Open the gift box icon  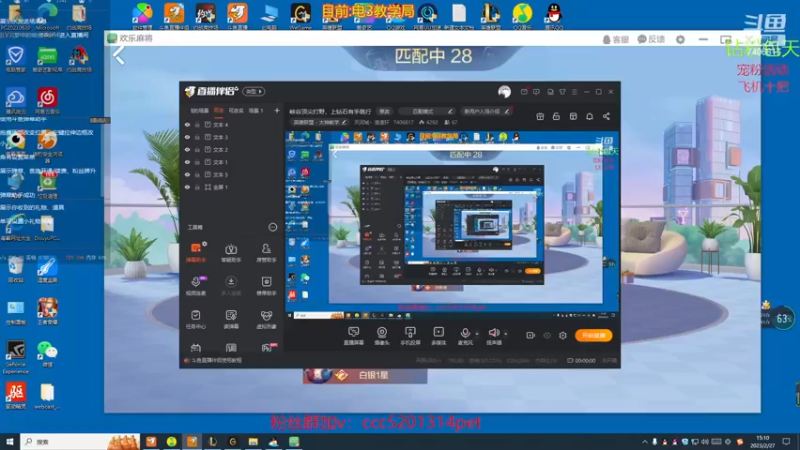[540, 116]
